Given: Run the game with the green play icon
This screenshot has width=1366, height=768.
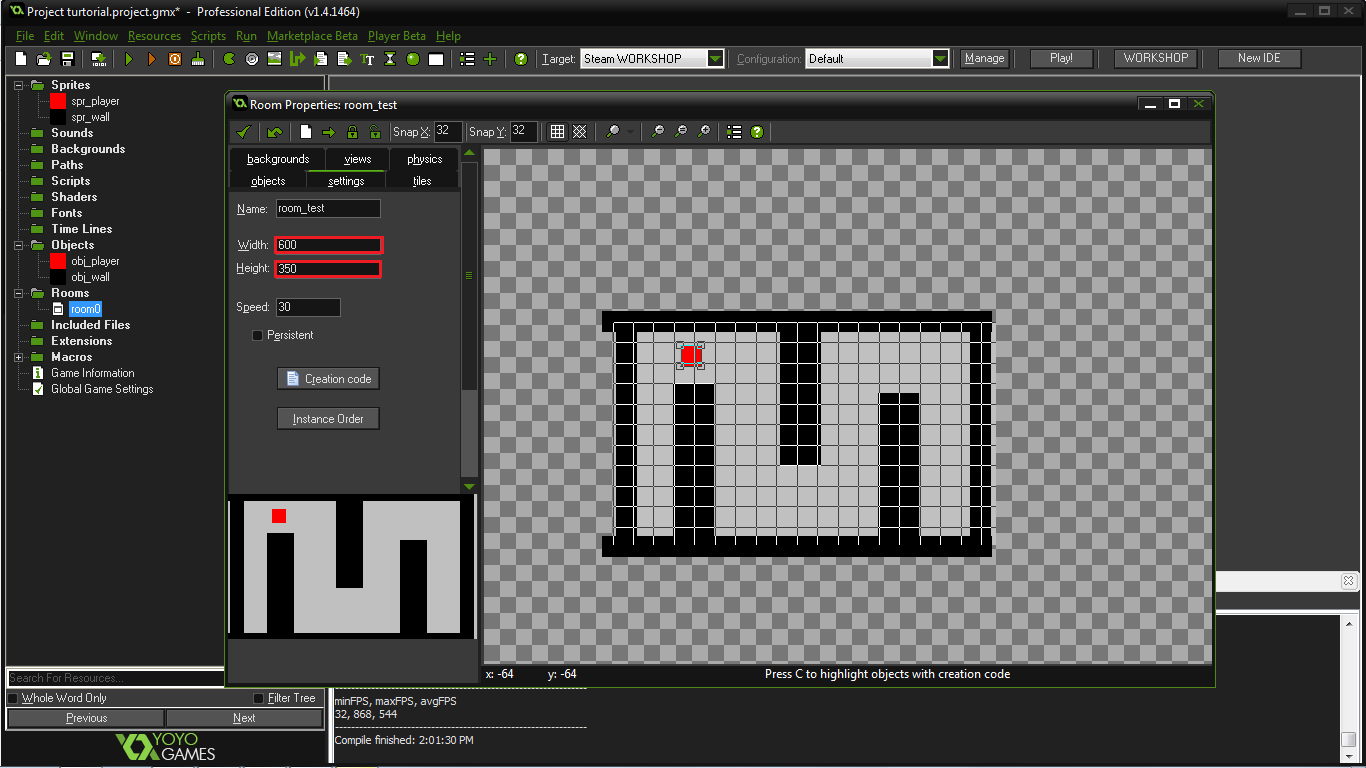Looking at the screenshot, I should pyautogui.click(x=129, y=58).
